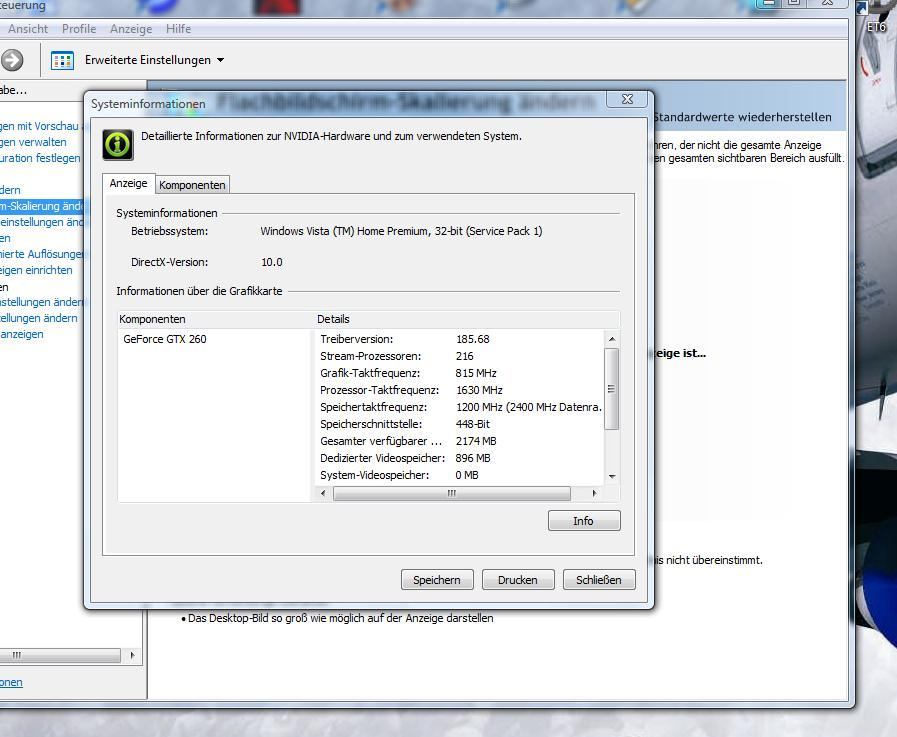Click the sidebar horizontal scrollbar thumb
897x737 pixels.
60,655
